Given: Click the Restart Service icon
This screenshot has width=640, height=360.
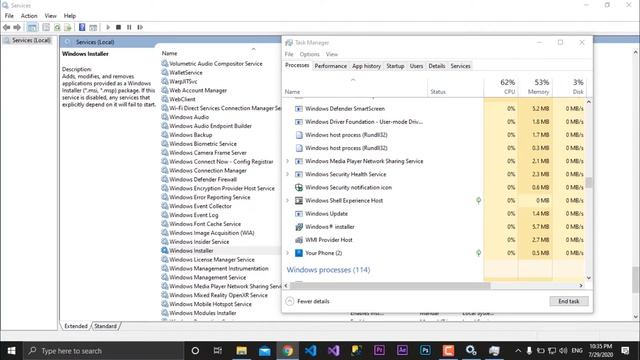Looking at the screenshot, I should tap(140, 27).
